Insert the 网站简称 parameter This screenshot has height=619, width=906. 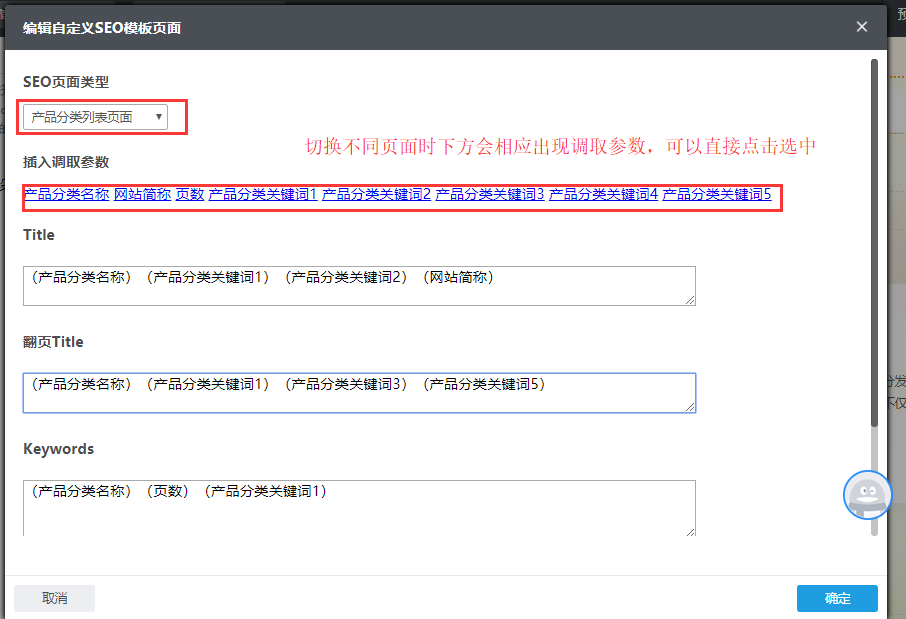142,195
